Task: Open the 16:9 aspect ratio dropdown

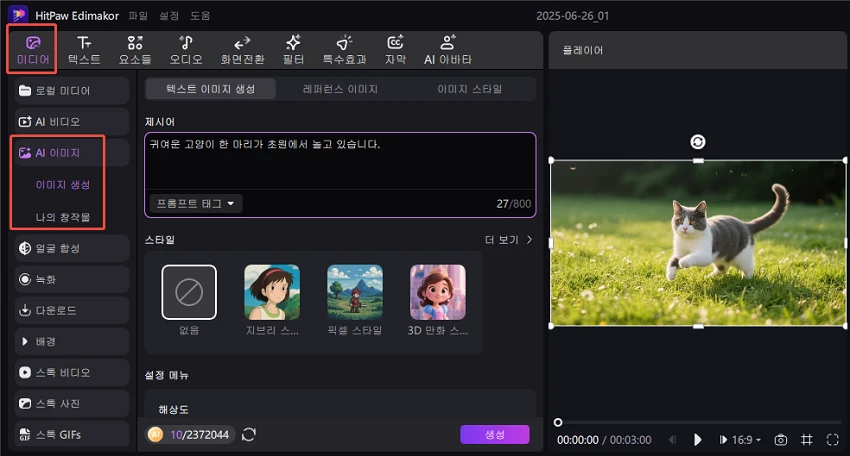Action: click(746, 440)
